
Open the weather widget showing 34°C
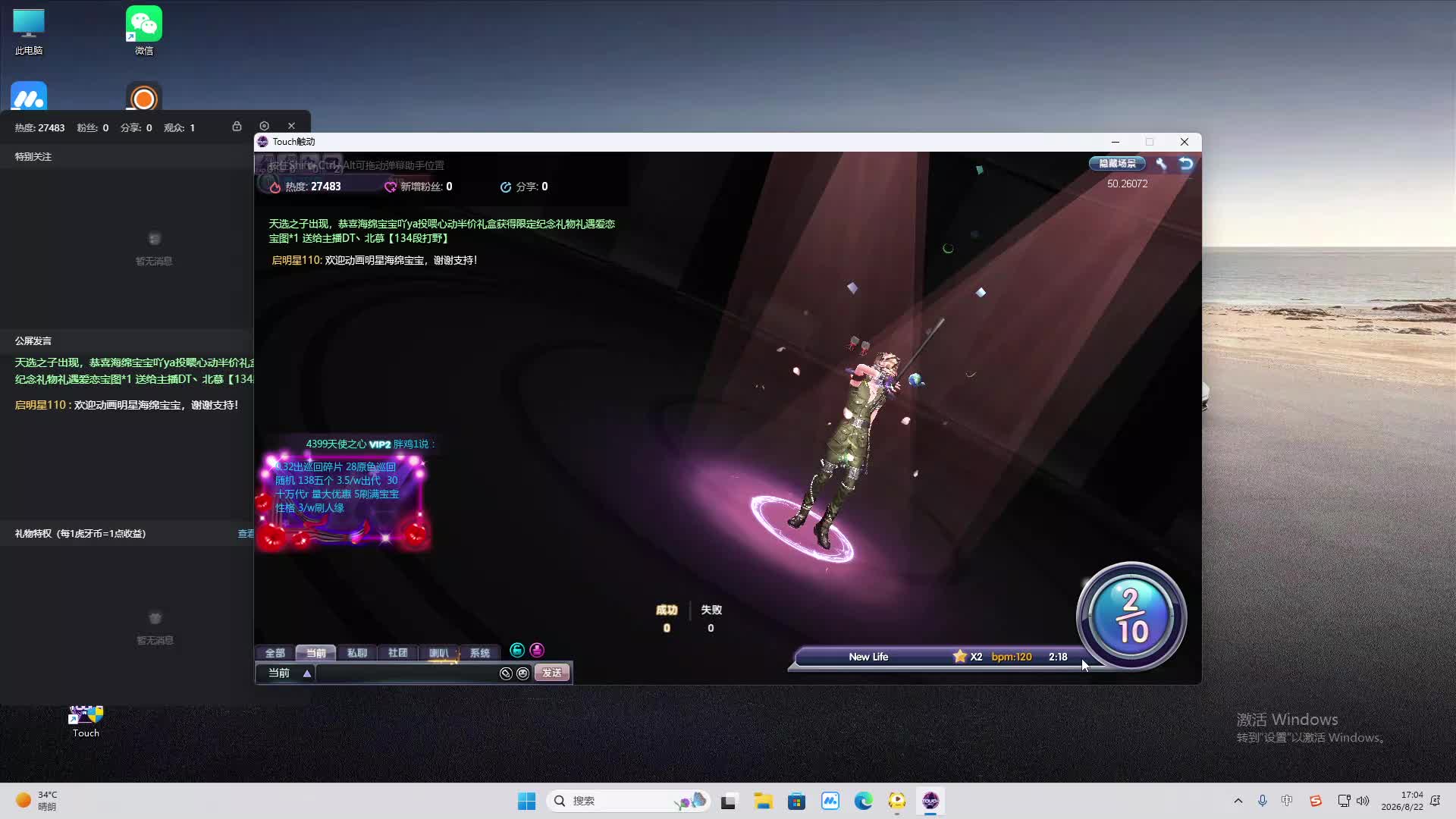coord(36,801)
